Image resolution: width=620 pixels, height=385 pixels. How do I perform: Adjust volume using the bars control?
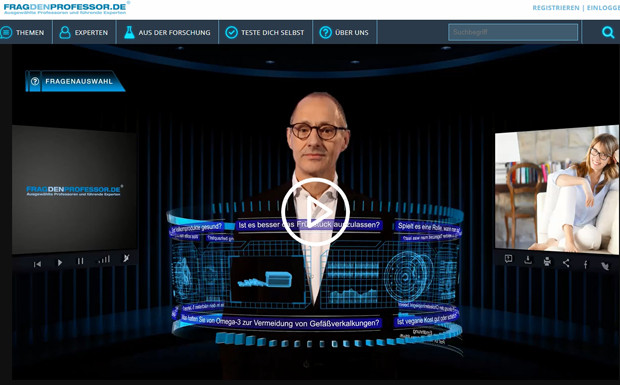tap(104, 259)
